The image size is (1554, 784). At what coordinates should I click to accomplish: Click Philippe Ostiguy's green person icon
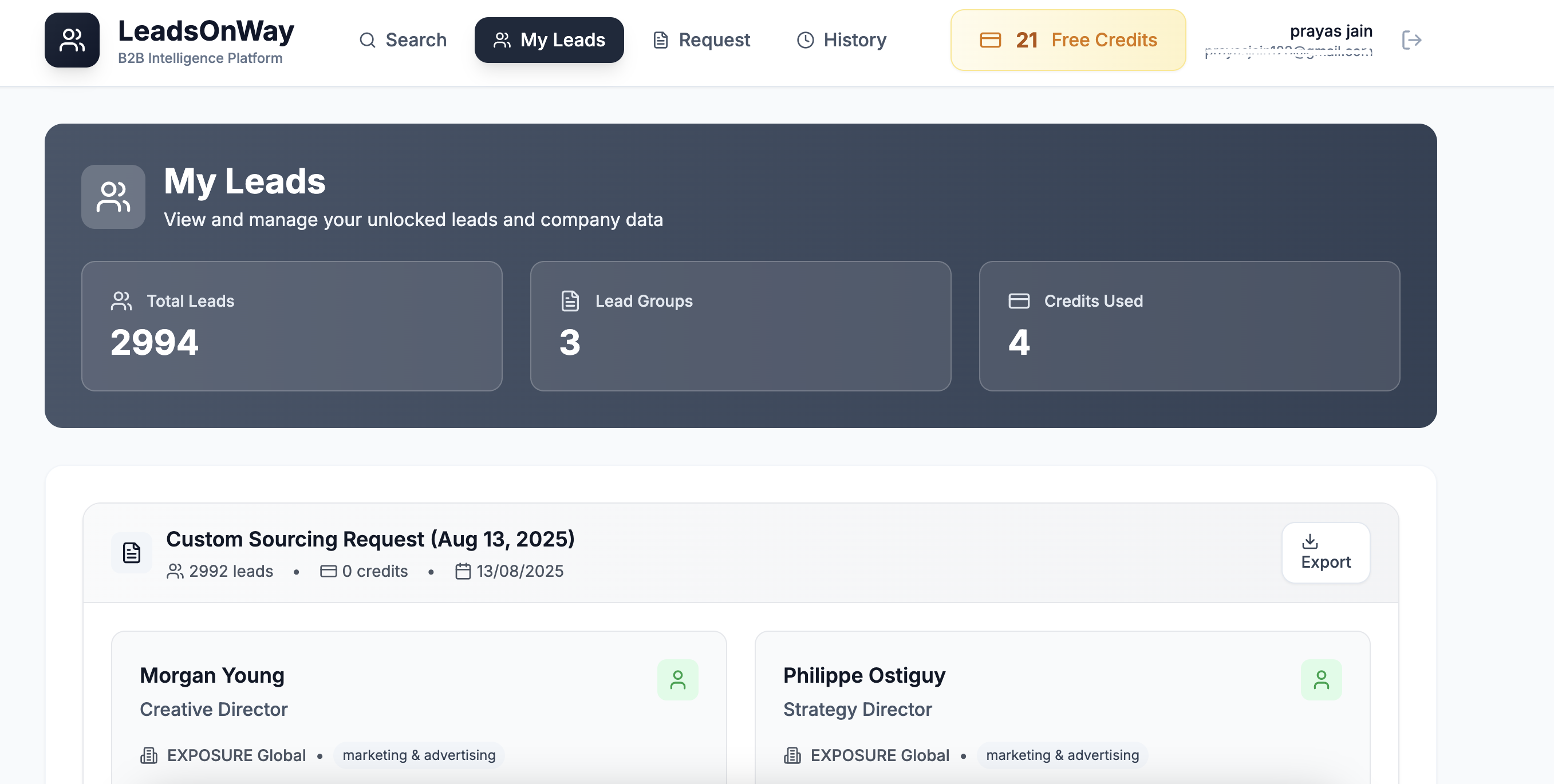coord(1321,680)
